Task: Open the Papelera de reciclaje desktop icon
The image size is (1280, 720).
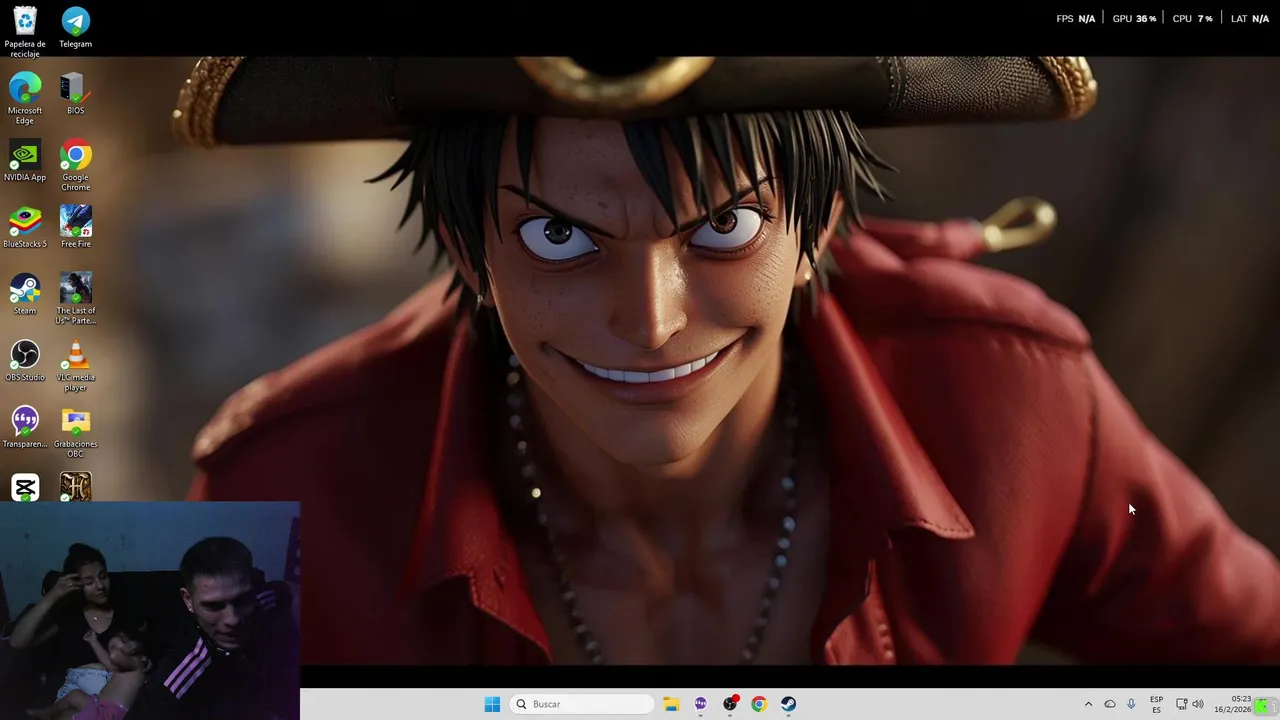Action: pos(25,31)
